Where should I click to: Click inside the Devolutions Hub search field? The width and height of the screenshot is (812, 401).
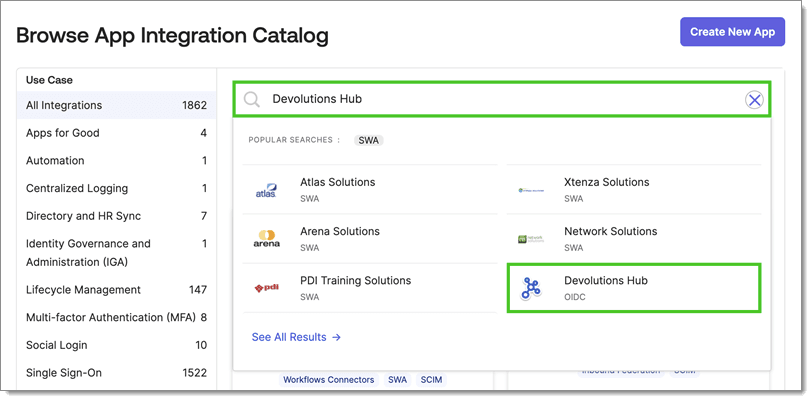[502, 99]
